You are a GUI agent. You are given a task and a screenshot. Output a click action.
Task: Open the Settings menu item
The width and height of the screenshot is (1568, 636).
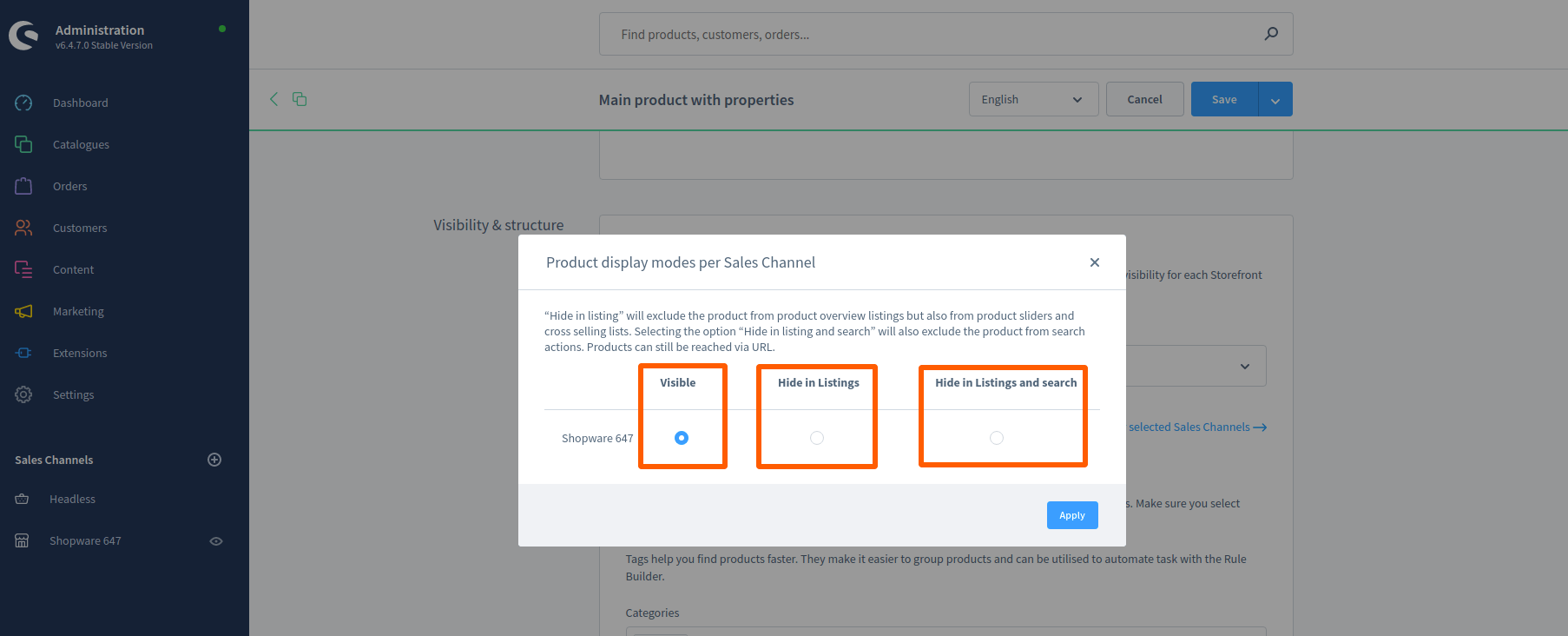point(73,394)
